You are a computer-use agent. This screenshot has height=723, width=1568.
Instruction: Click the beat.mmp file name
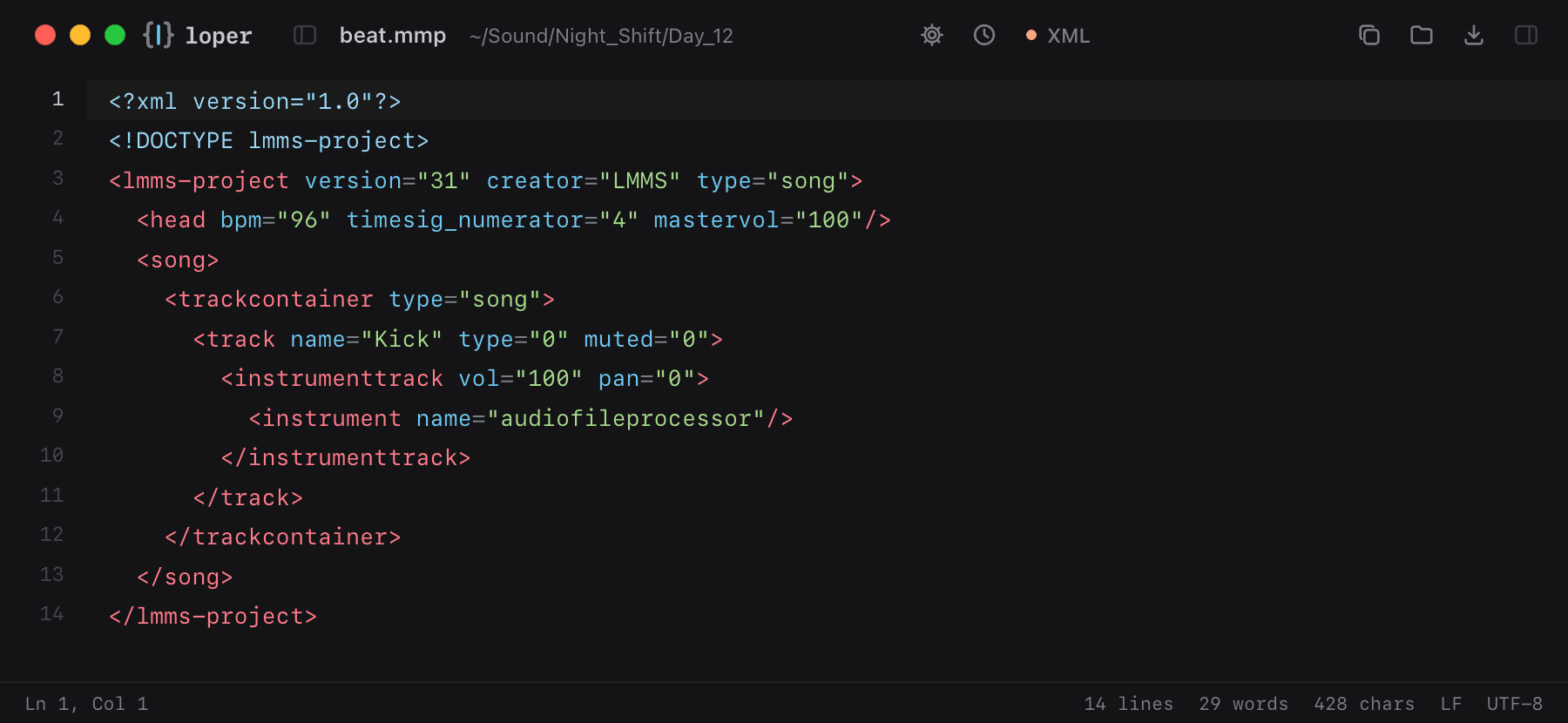click(393, 36)
